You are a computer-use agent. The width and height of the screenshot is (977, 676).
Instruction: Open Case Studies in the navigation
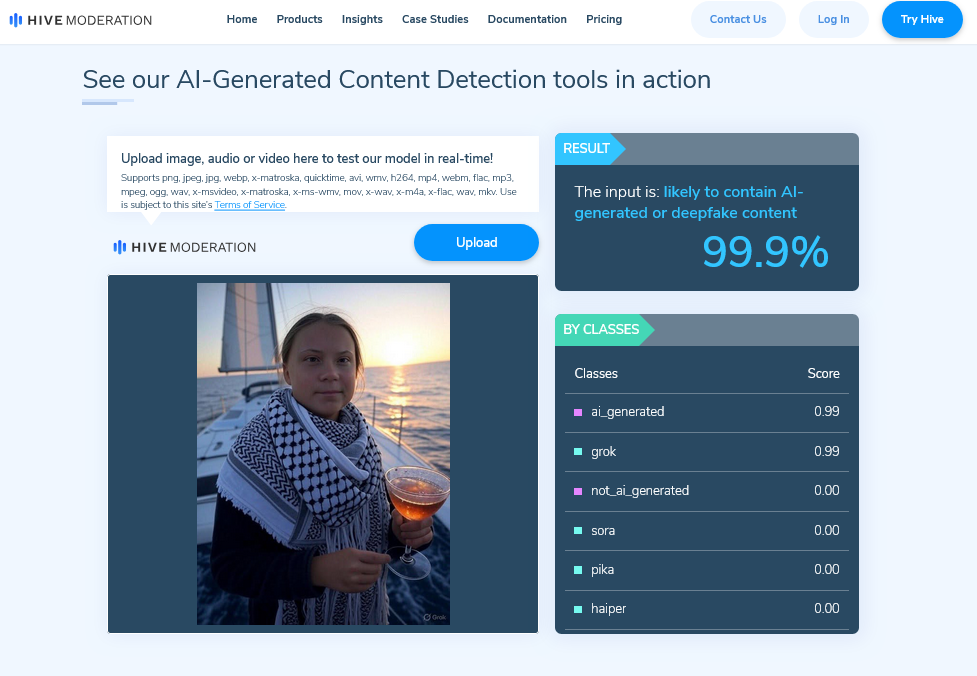coord(435,19)
